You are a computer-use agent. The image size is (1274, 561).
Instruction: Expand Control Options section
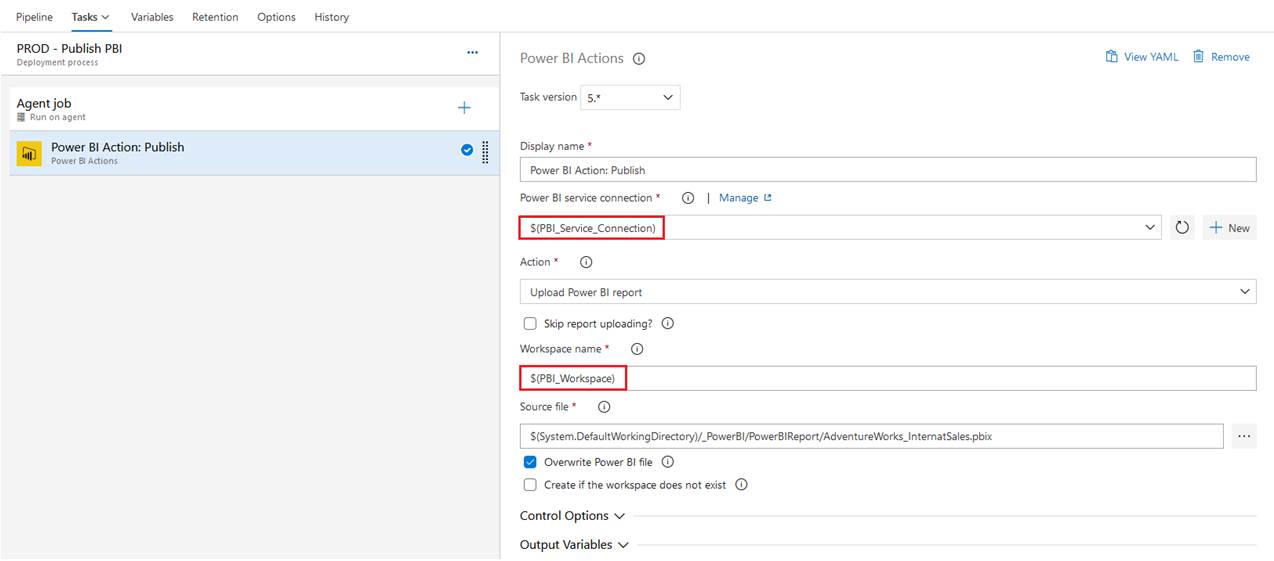pos(572,516)
